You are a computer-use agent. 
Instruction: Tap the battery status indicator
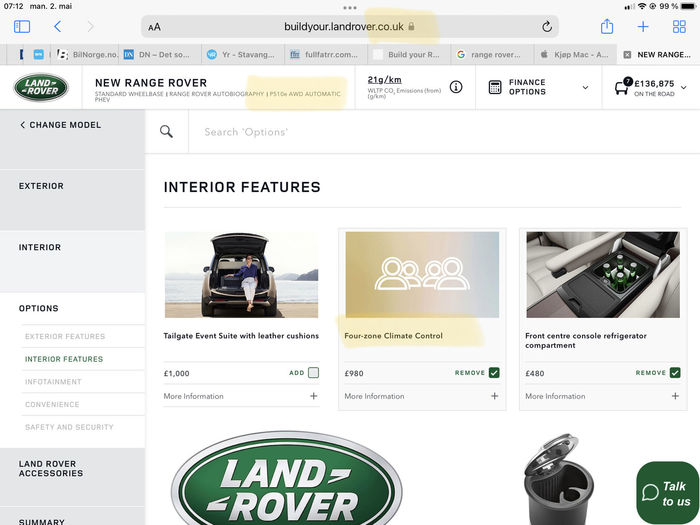pos(688,6)
